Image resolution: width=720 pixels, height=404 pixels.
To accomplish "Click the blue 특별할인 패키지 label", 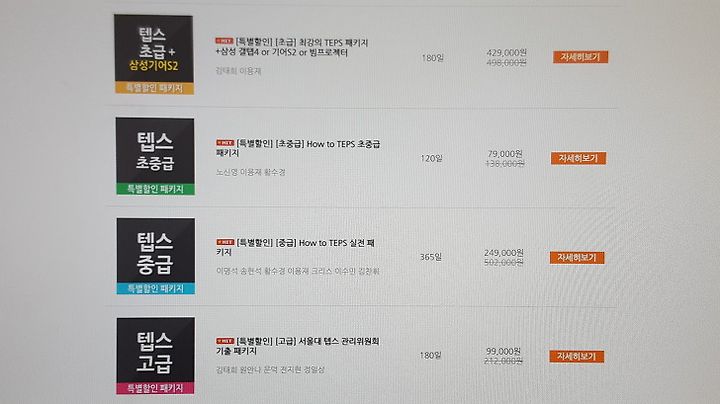I will 156,288.
